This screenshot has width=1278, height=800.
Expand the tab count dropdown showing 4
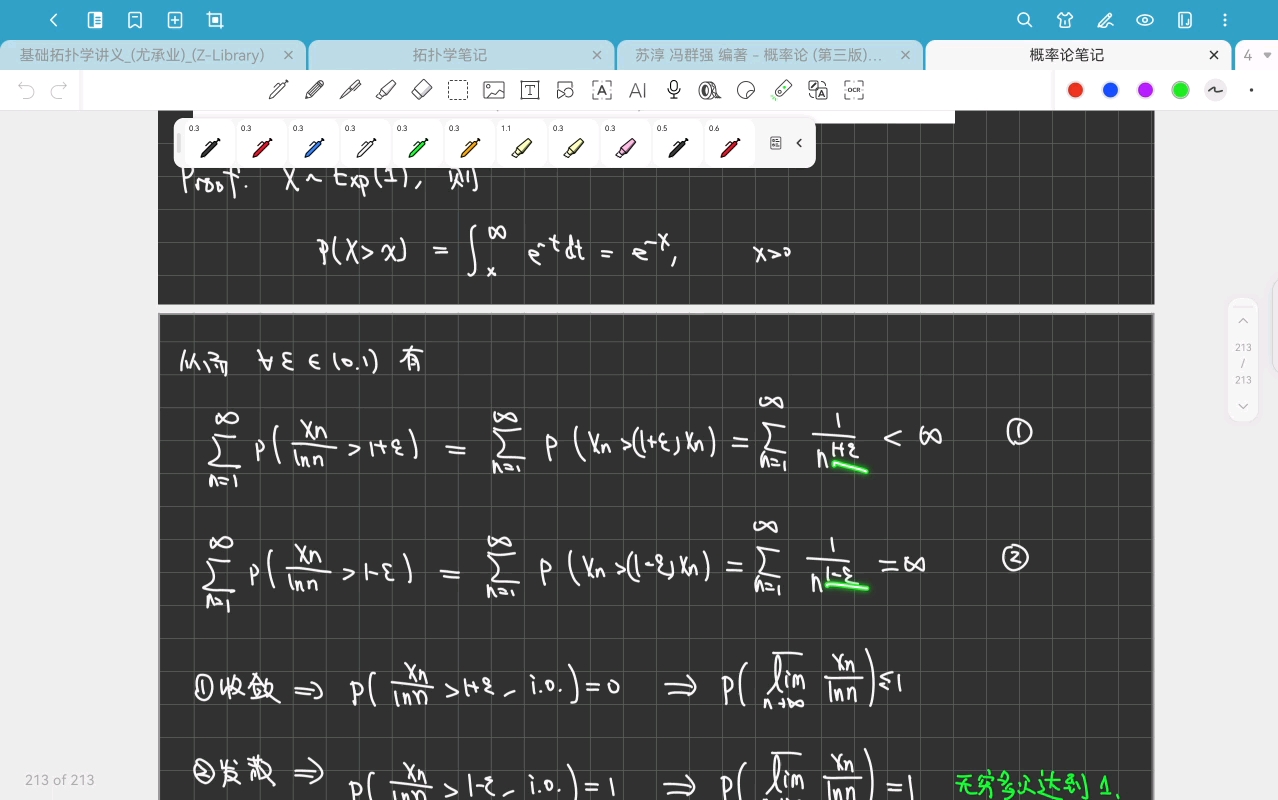tap(1257, 55)
